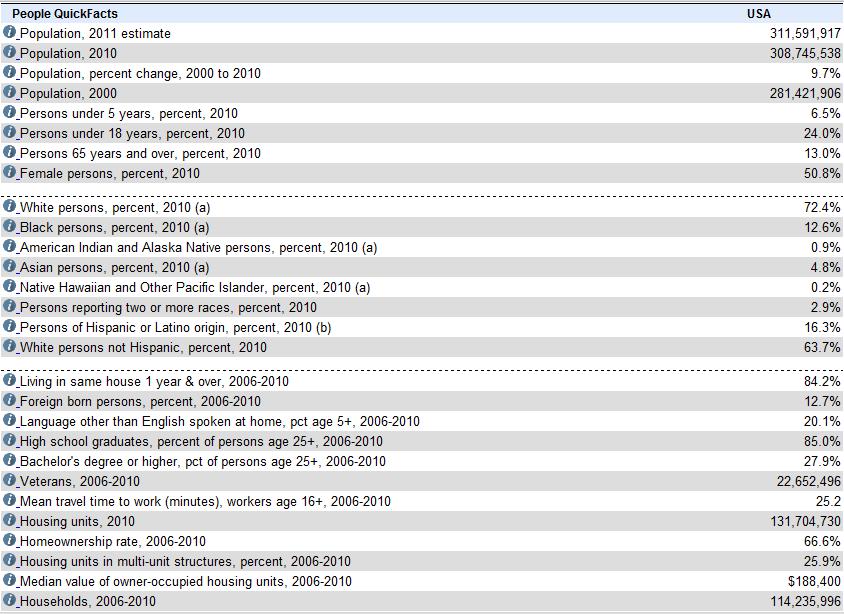844x614 pixels.
Task: Follow the Foreign born persons link
Action: (140, 401)
